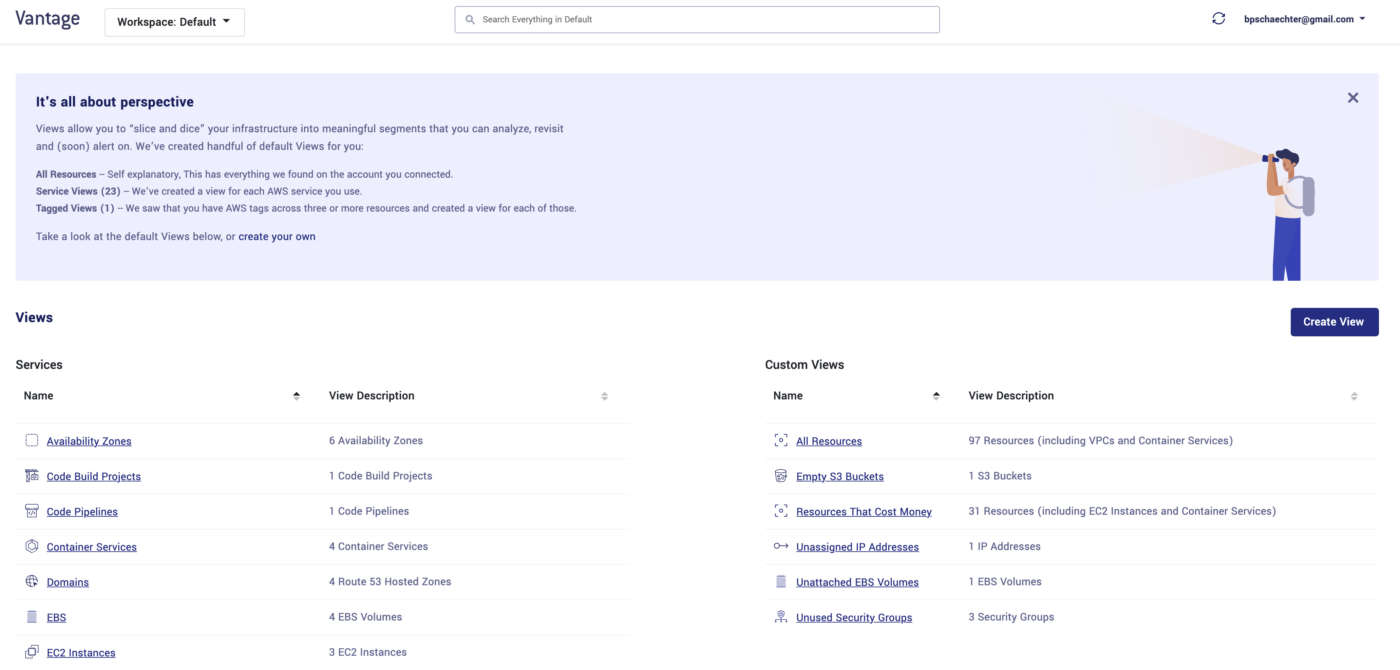Screen dimensions: 1400x670
Task: Follow the create your own link
Action: pyautogui.click(x=277, y=237)
